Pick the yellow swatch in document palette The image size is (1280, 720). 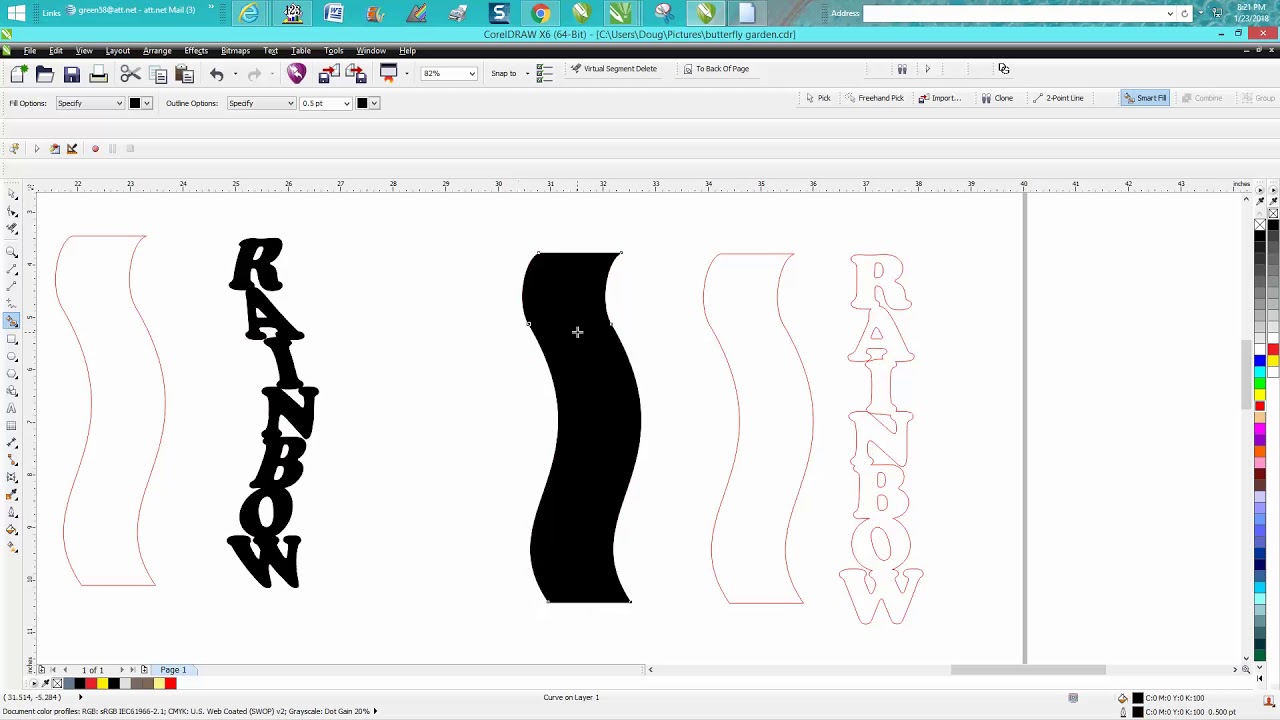click(102, 684)
